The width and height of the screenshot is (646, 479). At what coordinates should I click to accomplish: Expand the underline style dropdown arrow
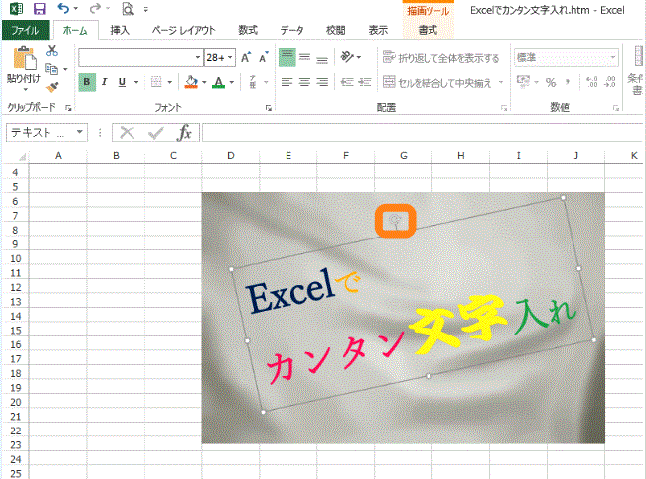(136, 82)
